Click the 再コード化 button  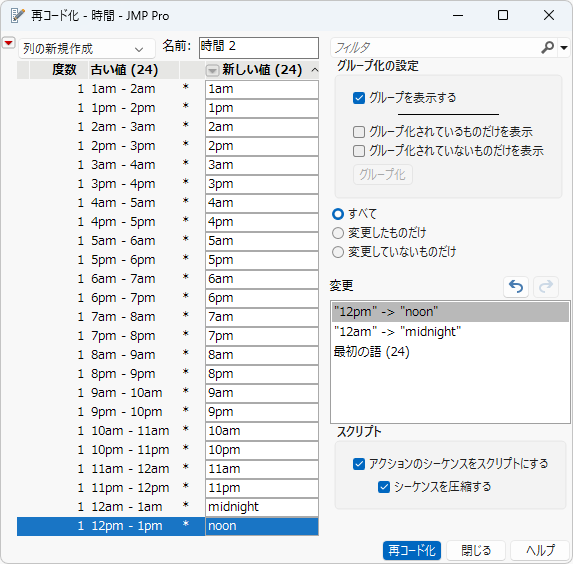tap(412, 550)
